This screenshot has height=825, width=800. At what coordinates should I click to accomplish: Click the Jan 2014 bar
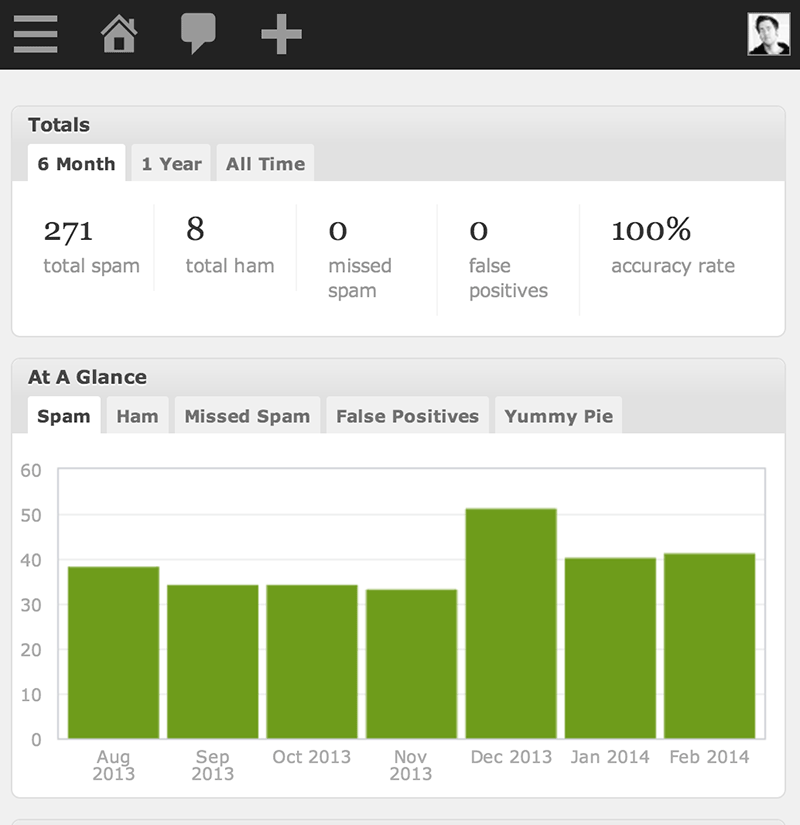610,648
